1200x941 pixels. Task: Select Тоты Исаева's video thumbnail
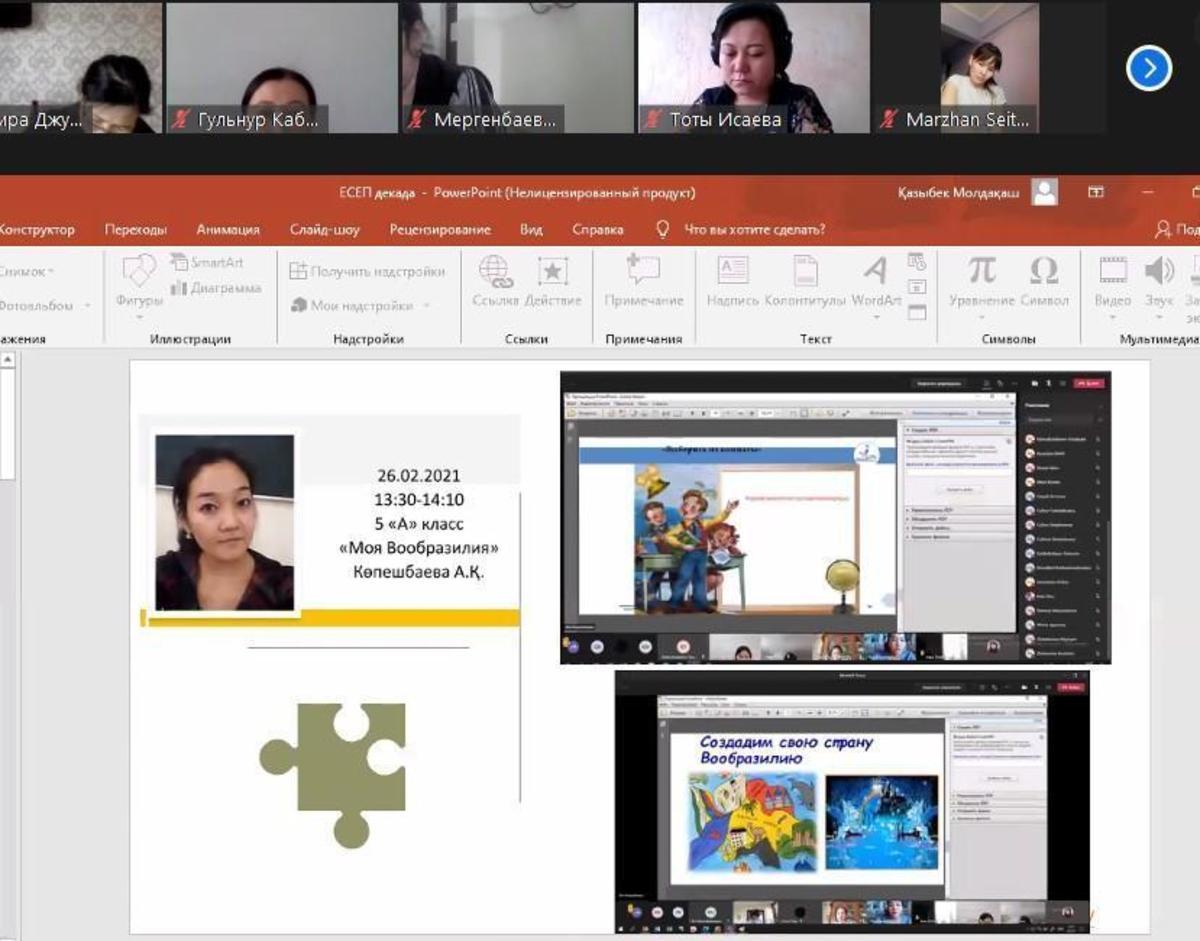click(x=754, y=68)
